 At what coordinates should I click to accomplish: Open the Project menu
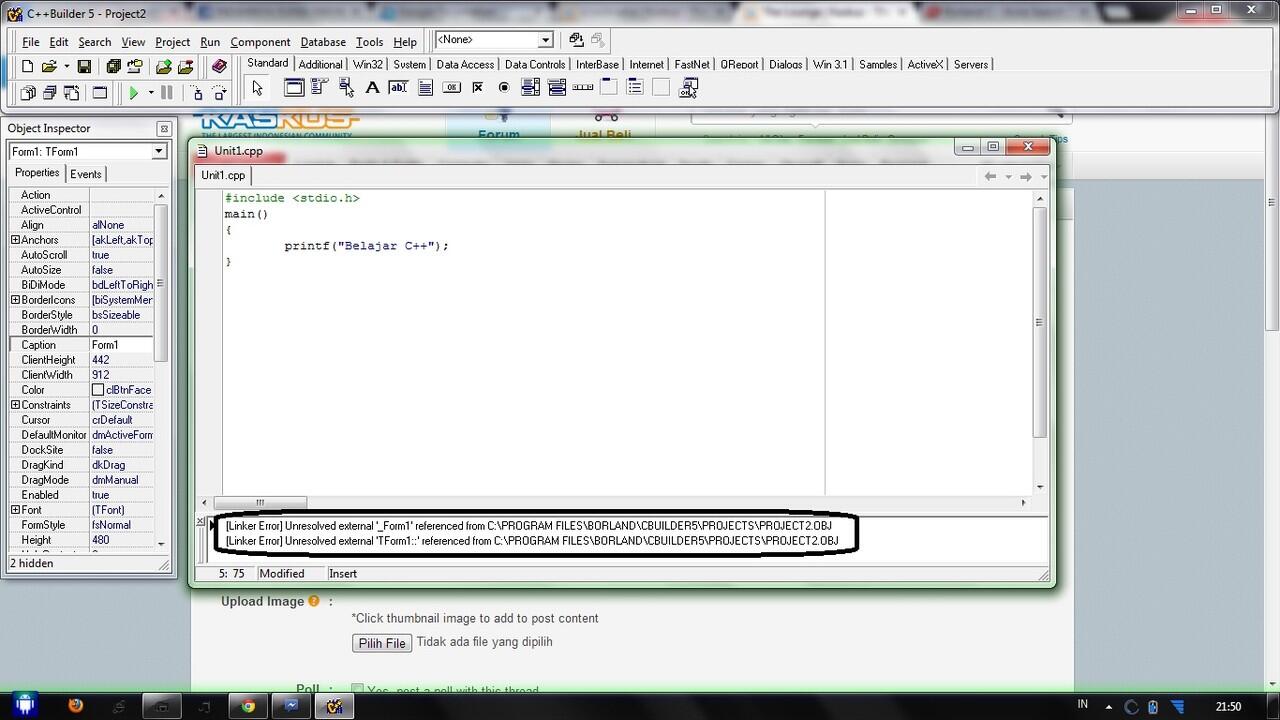click(x=172, y=42)
